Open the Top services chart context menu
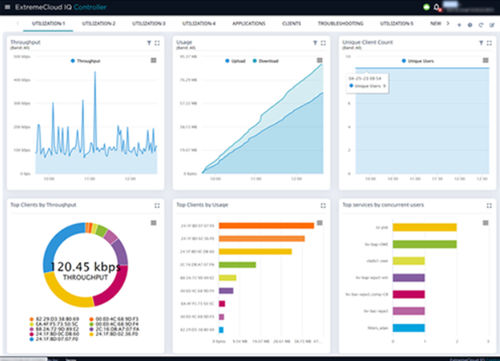The width and height of the screenshot is (500, 361). tap(485, 222)
